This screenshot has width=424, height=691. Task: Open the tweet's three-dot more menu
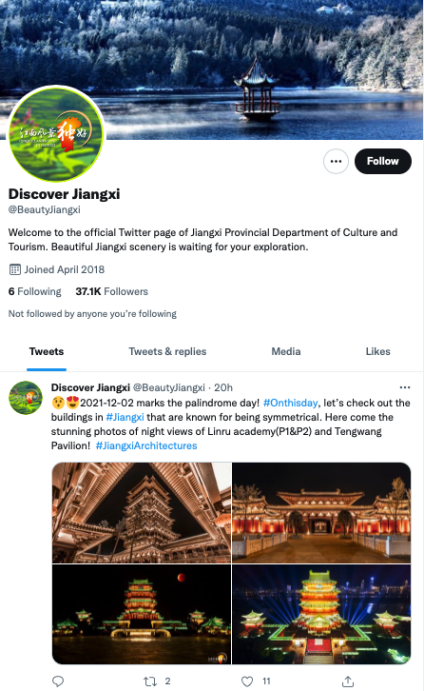click(x=405, y=387)
